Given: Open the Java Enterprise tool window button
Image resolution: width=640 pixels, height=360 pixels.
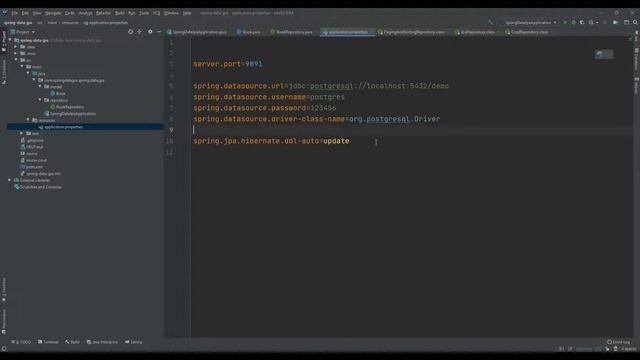Looking at the screenshot, I should coord(102,342).
